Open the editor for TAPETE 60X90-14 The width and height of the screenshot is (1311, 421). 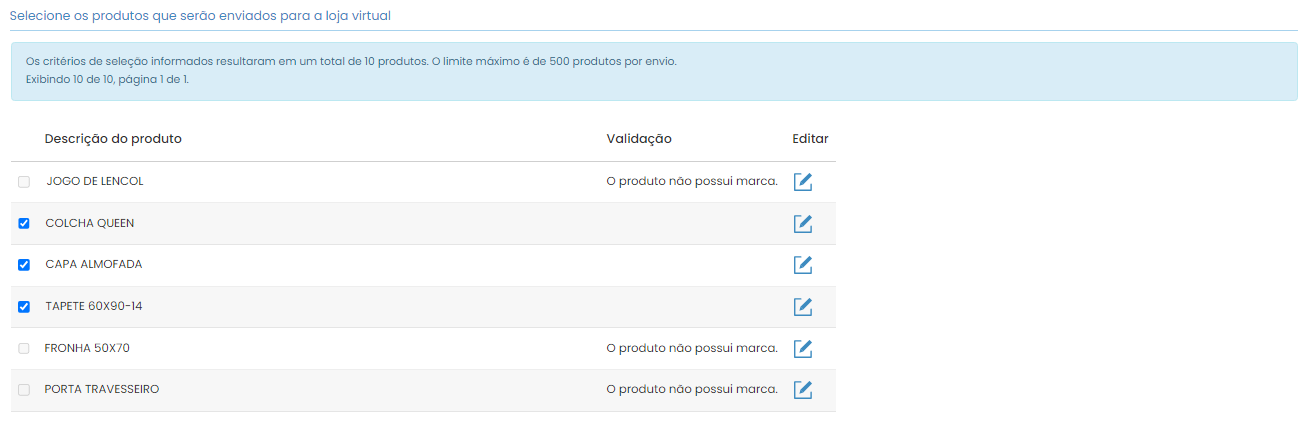coord(802,307)
